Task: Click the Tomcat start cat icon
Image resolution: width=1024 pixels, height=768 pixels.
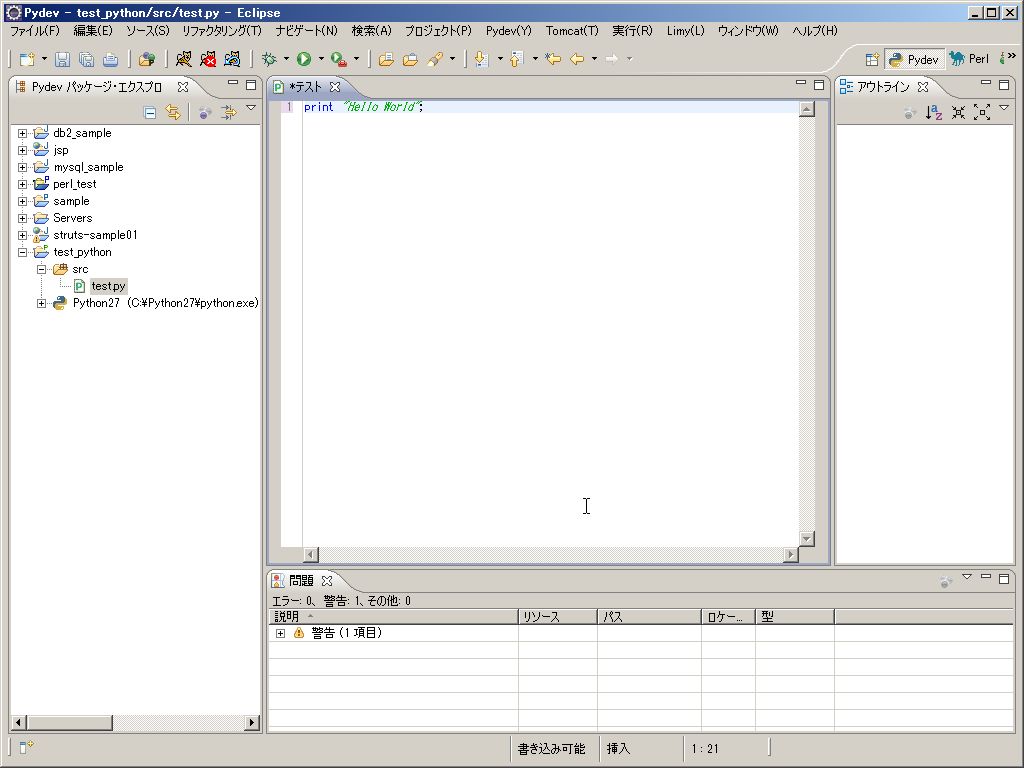Action: click(x=184, y=59)
